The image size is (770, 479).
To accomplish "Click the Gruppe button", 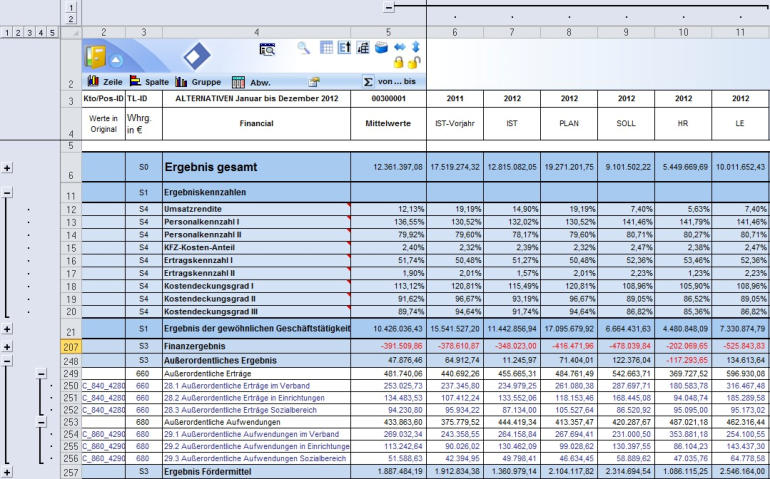I will pos(198,82).
